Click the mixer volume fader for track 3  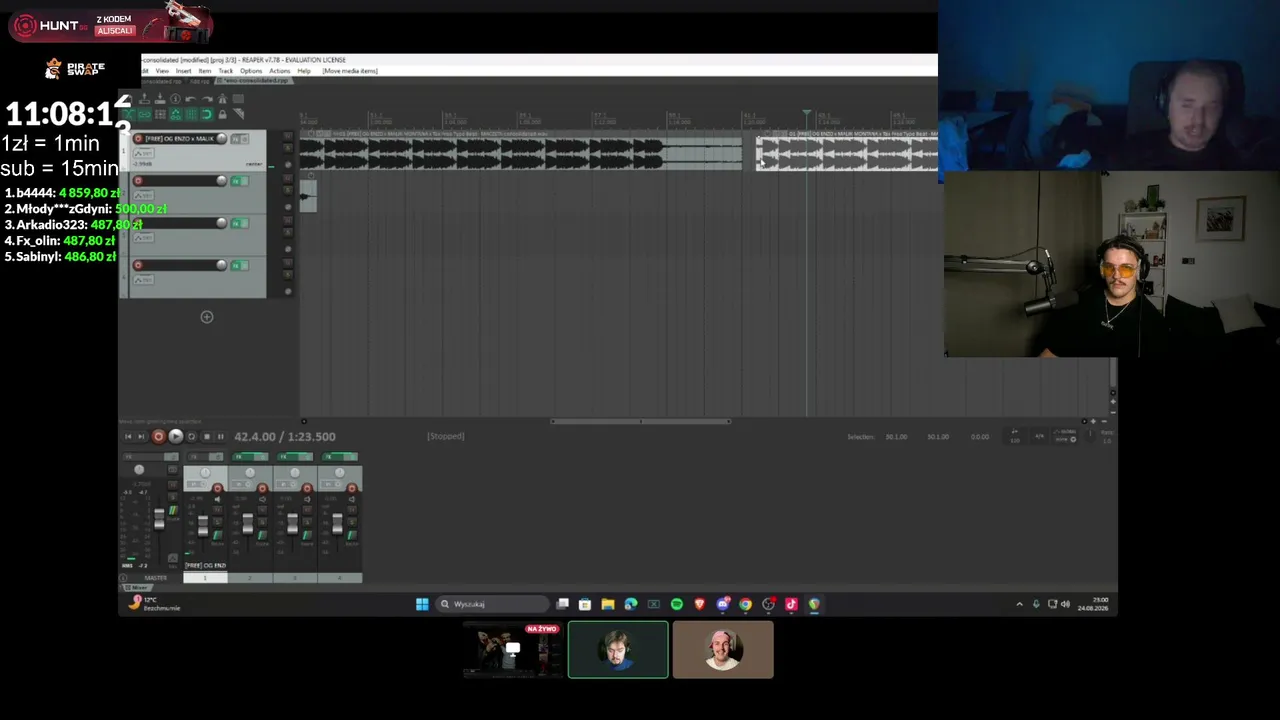pyautogui.click(x=292, y=524)
